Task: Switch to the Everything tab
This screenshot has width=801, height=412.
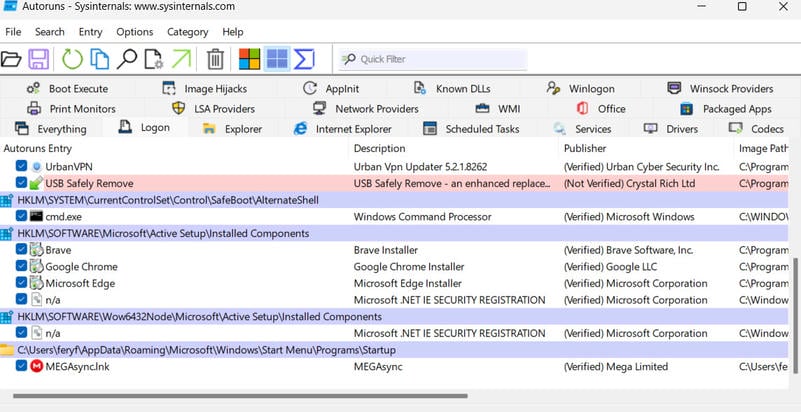Action: [51, 129]
